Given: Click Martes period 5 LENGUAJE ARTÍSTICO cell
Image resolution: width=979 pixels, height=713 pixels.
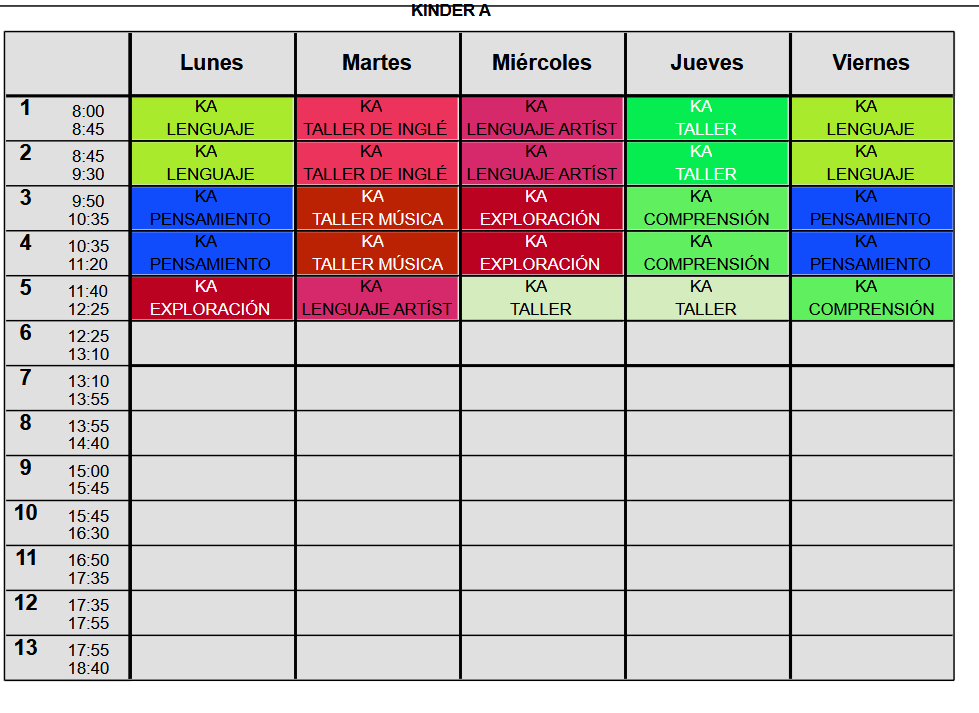Looking at the screenshot, I should tap(377, 298).
